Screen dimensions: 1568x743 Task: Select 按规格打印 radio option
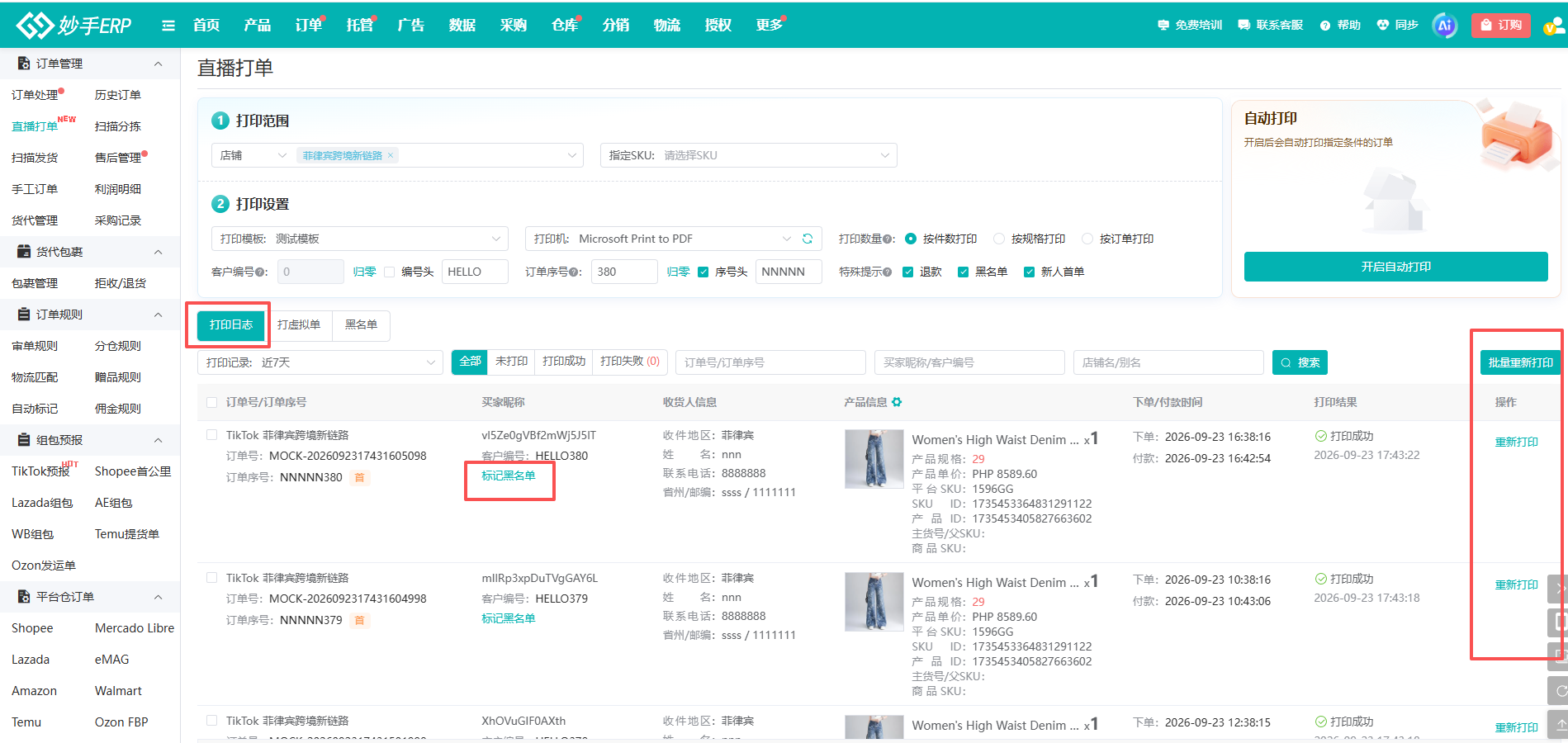click(999, 239)
